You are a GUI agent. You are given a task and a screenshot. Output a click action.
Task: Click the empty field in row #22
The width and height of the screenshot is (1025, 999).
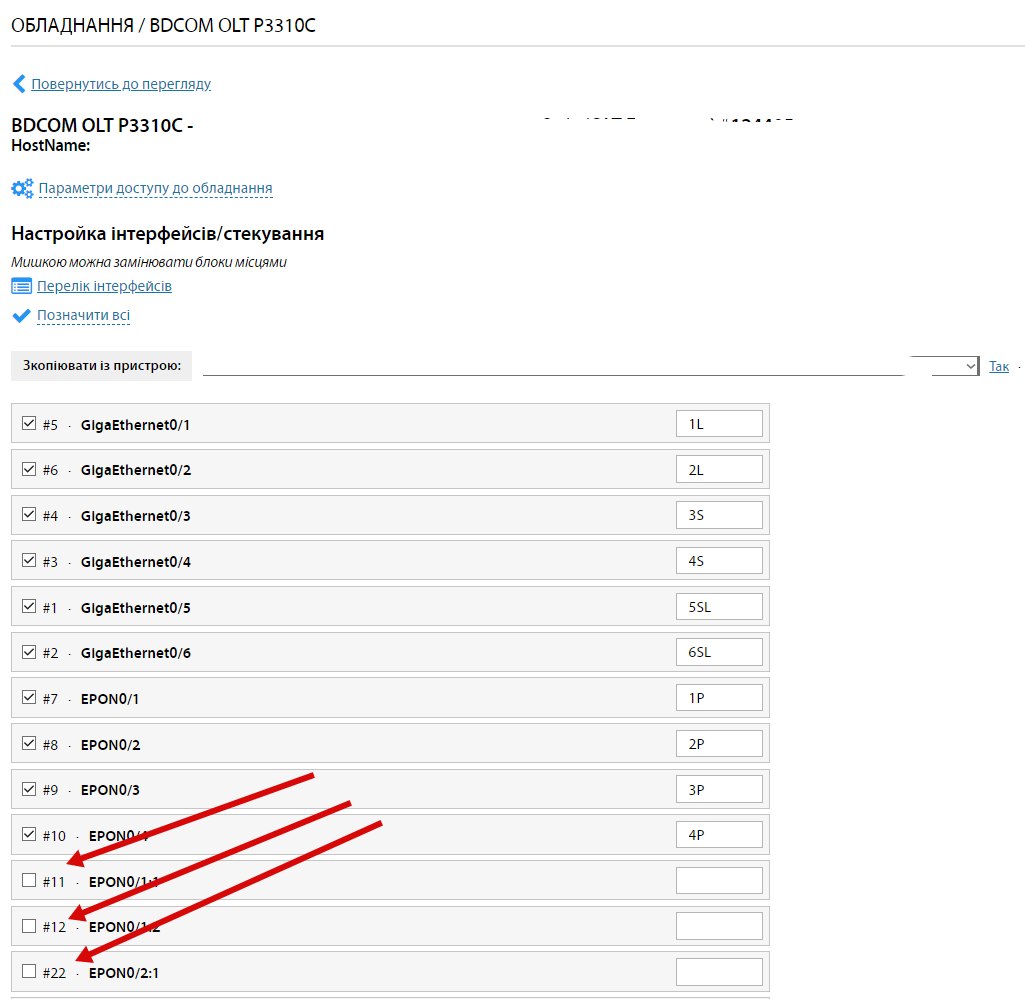[x=719, y=972]
